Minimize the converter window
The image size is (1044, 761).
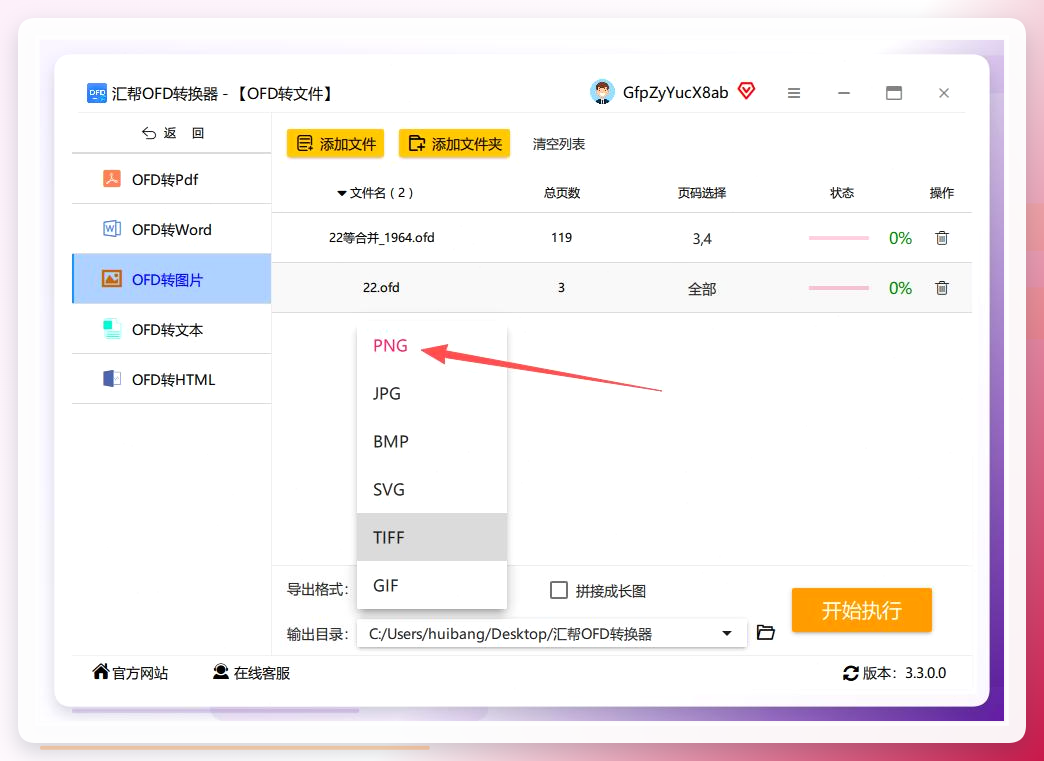click(x=844, y=93)
